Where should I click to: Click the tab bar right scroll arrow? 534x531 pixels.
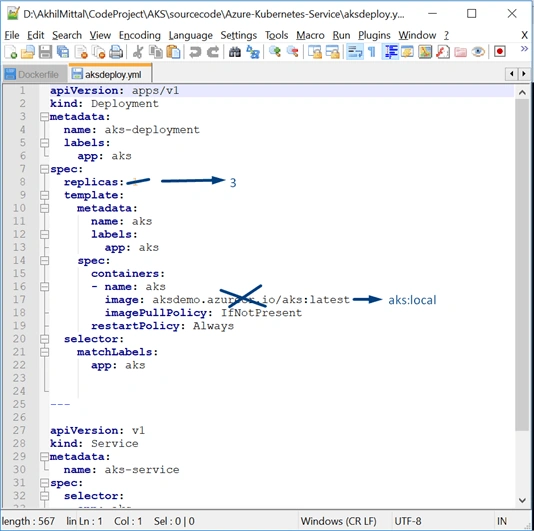(524, 74)
